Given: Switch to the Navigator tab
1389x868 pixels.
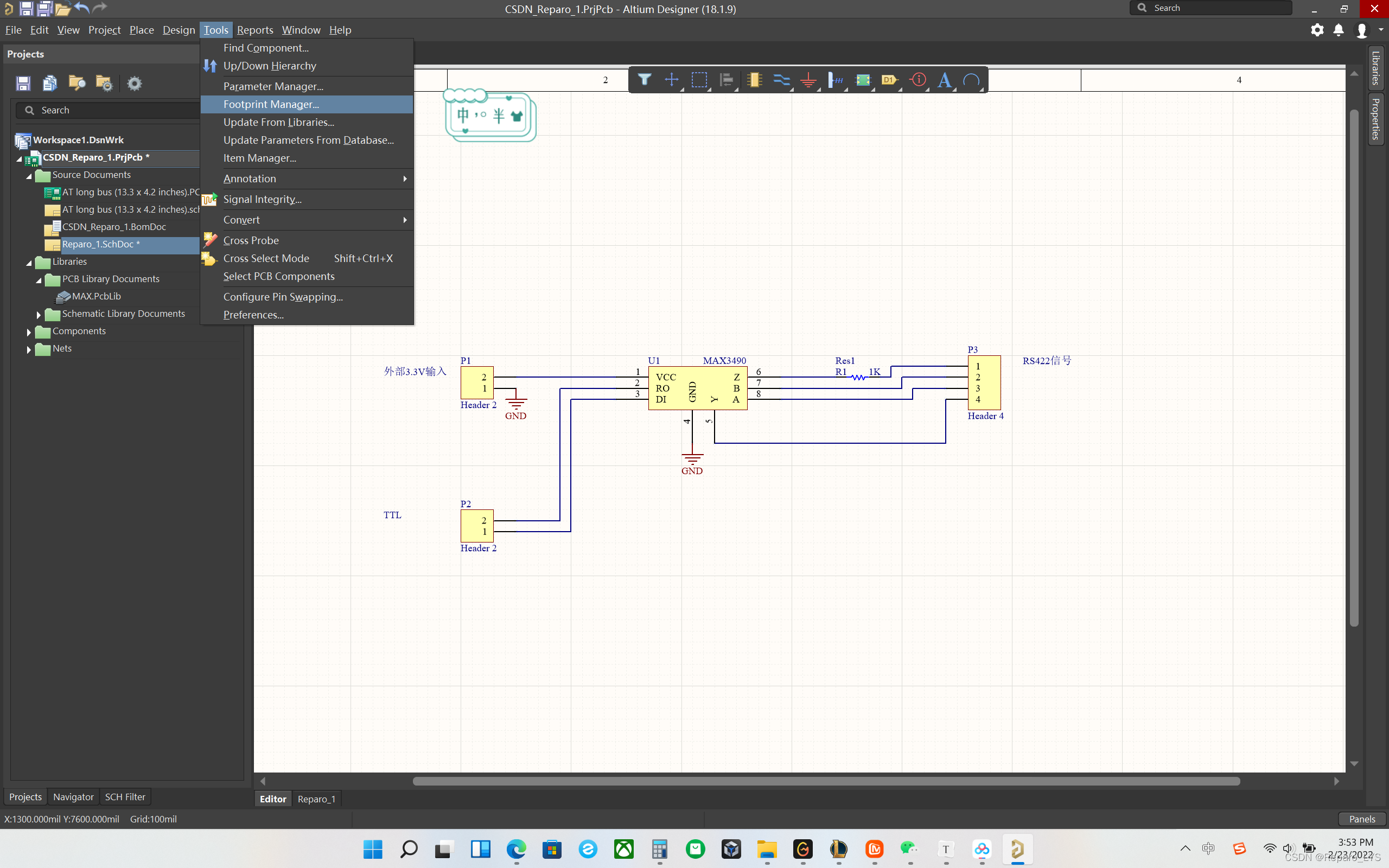Looking at the screenshot, I should point(73,797).
